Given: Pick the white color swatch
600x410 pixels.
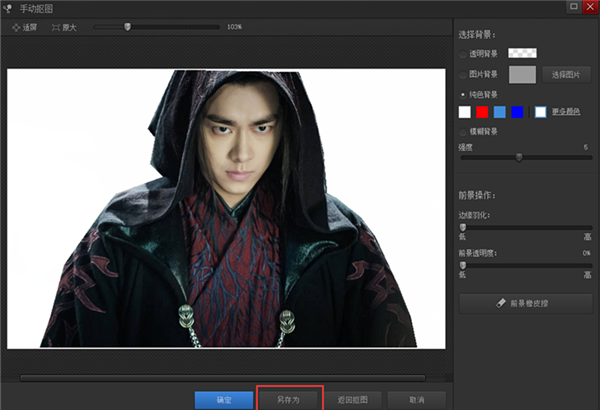Looking at the screenshot, I should [x=464, y=112].
